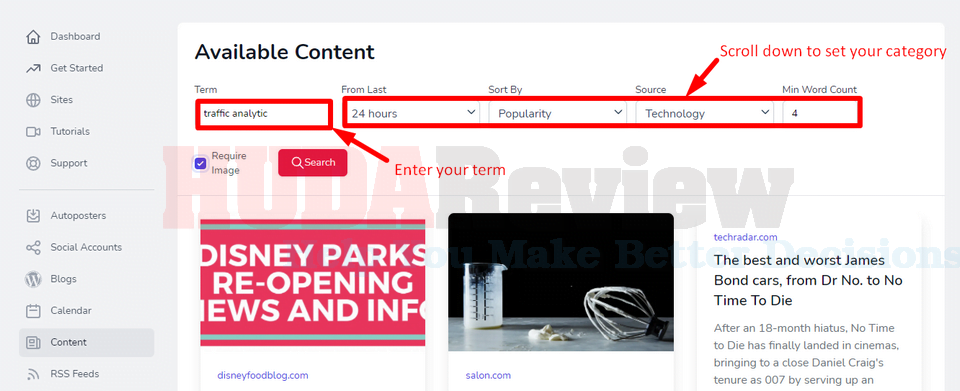This screenshot has height=391, width=960.
Task: Click the Dashboard home icon
Action: [33, 37]
